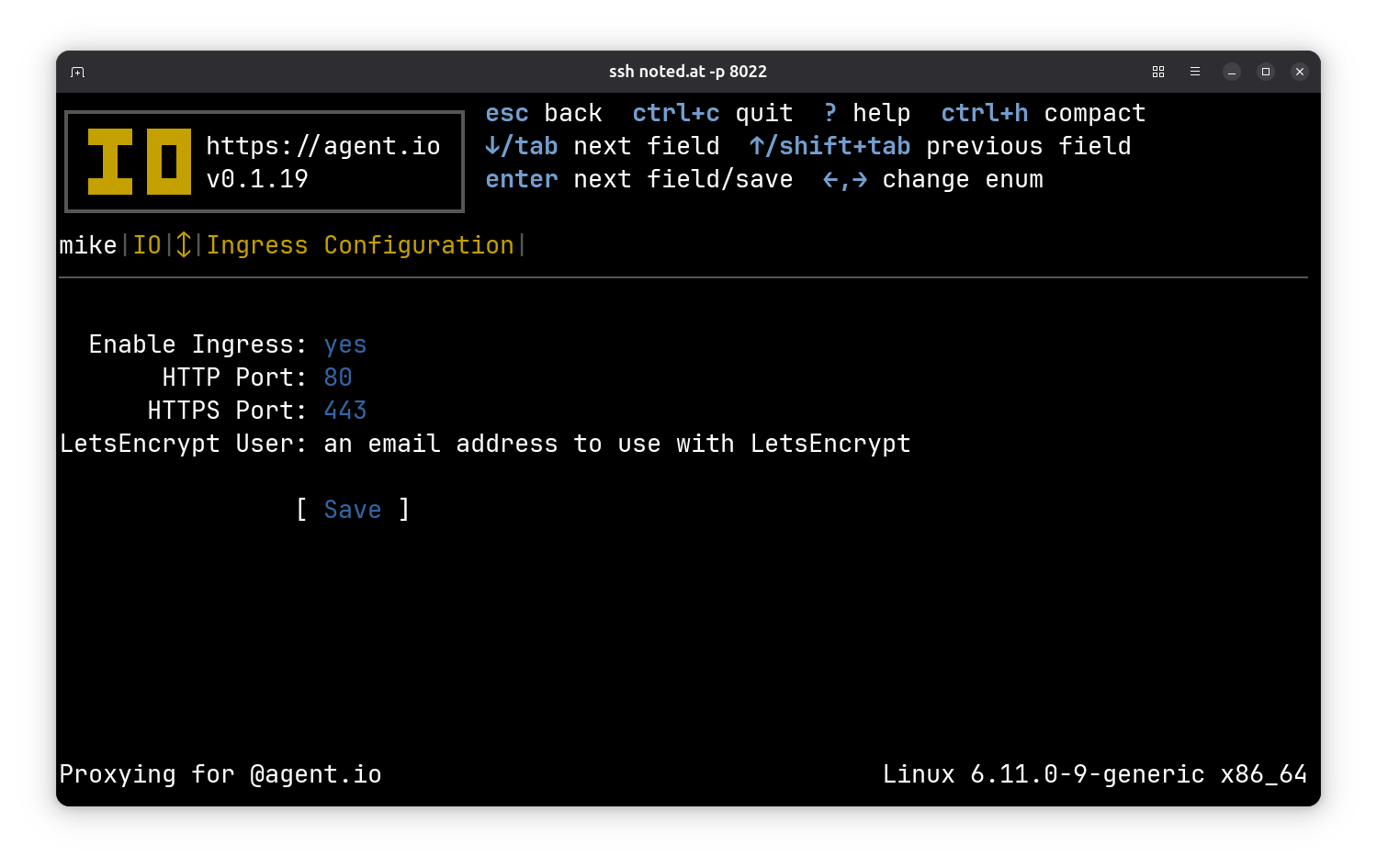Focus the LetsEncrypt User email field
The width and height of the screenshot is (1377, 868).
pyautogui.click(x=617, y=444)
